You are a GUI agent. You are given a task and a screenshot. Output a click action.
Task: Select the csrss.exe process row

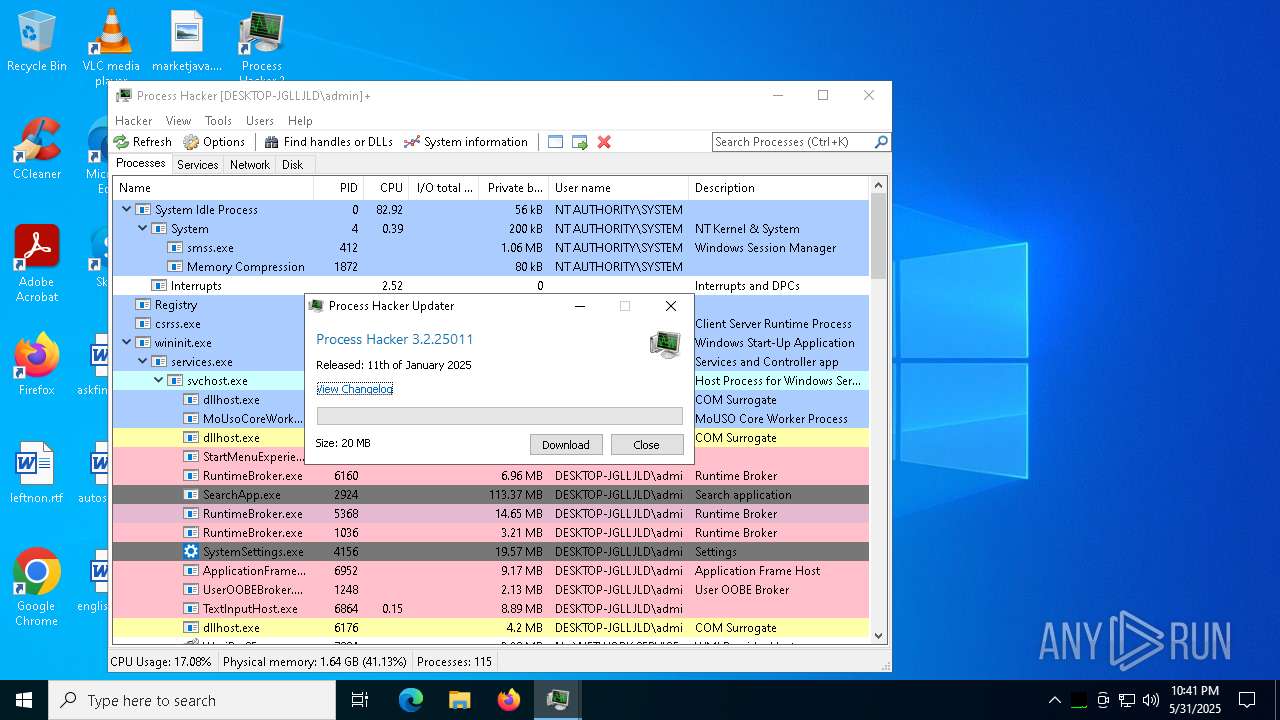(208, 324)
